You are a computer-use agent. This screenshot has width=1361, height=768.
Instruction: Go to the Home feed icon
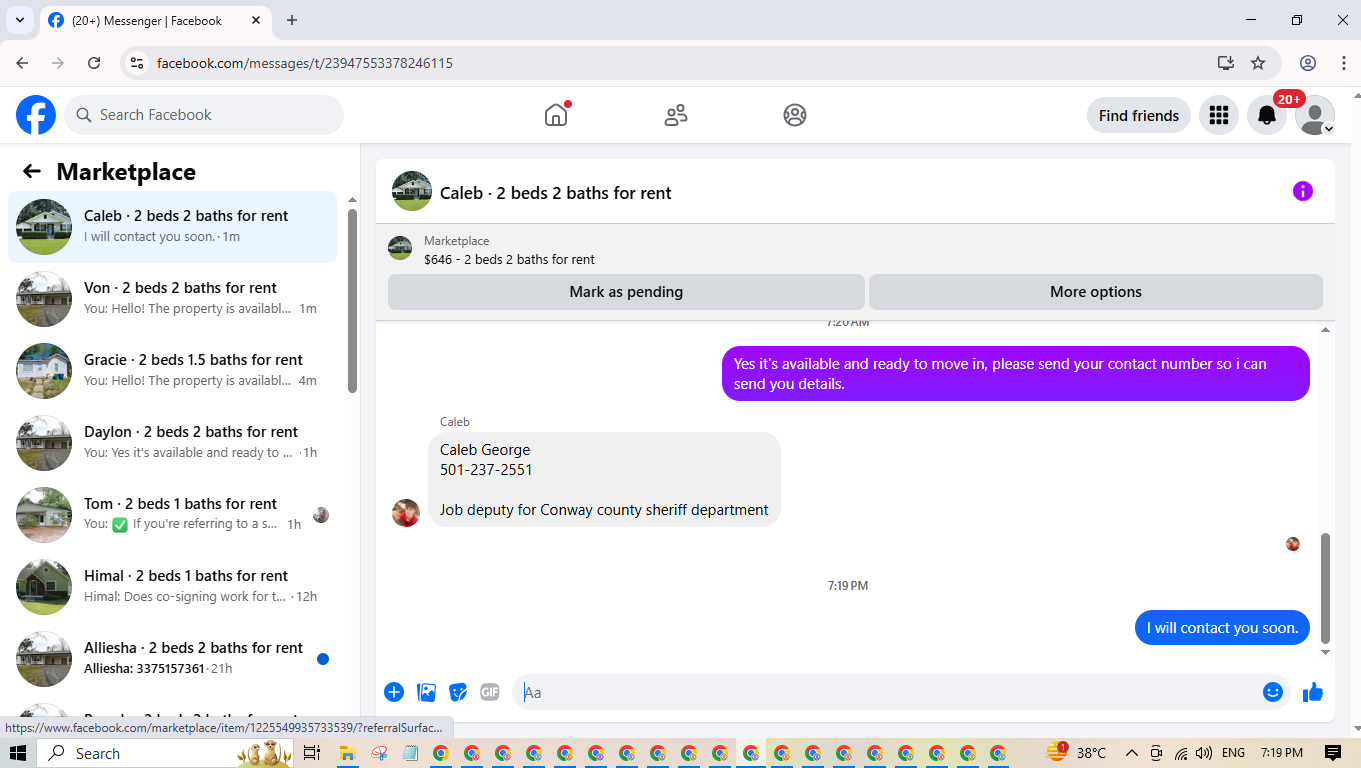point(556,115)
